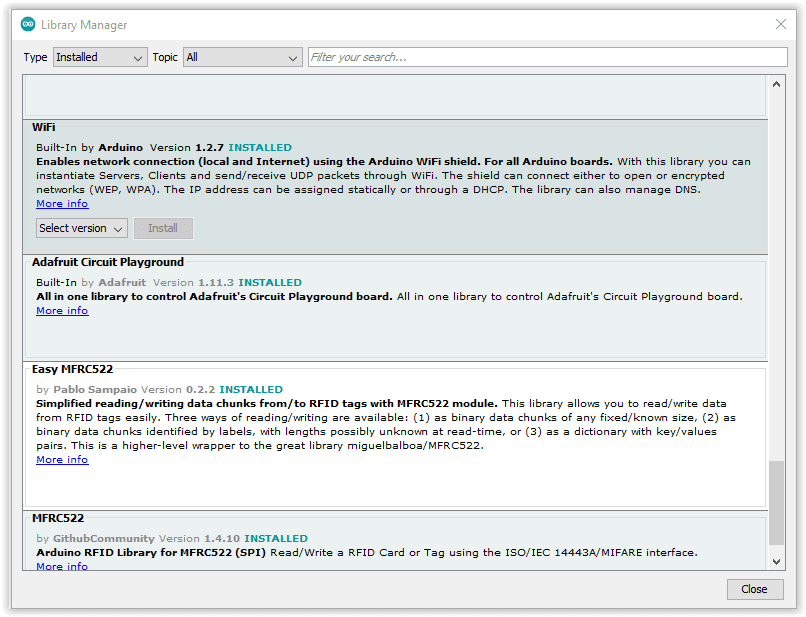This screenshot has height=617, width=806.
Task: Select the WiFi library title
Action: click(44, 127)
